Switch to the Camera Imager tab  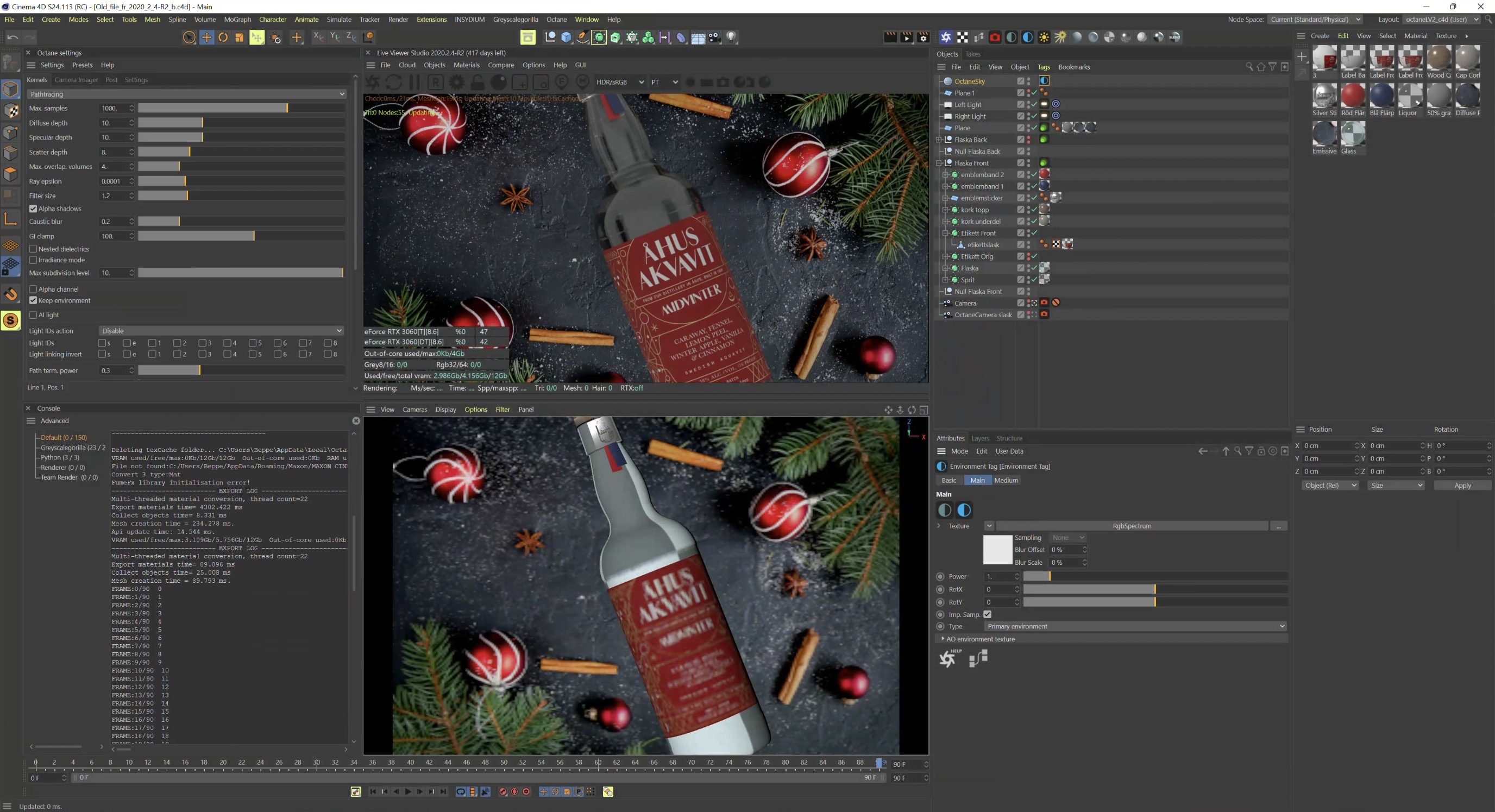point(76,80)
